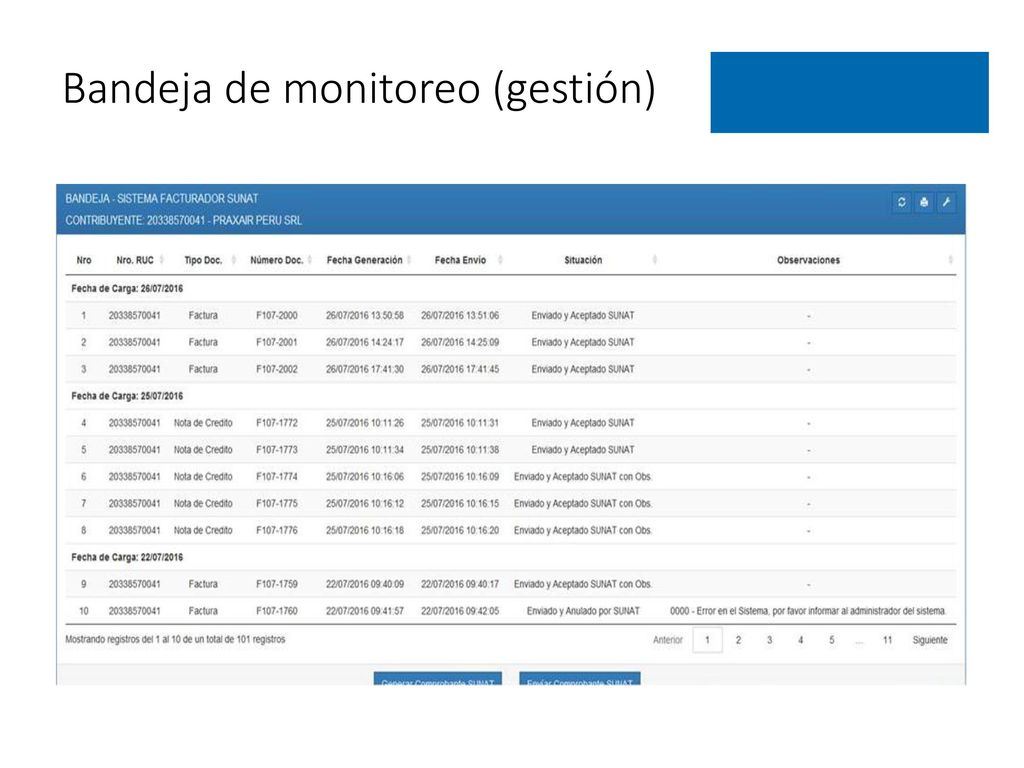Viewport: 1024px width, 768px height.
Task: Select the Fecha de Carga: 26/07/2016 group row
Action: click(x=511, y=289)
